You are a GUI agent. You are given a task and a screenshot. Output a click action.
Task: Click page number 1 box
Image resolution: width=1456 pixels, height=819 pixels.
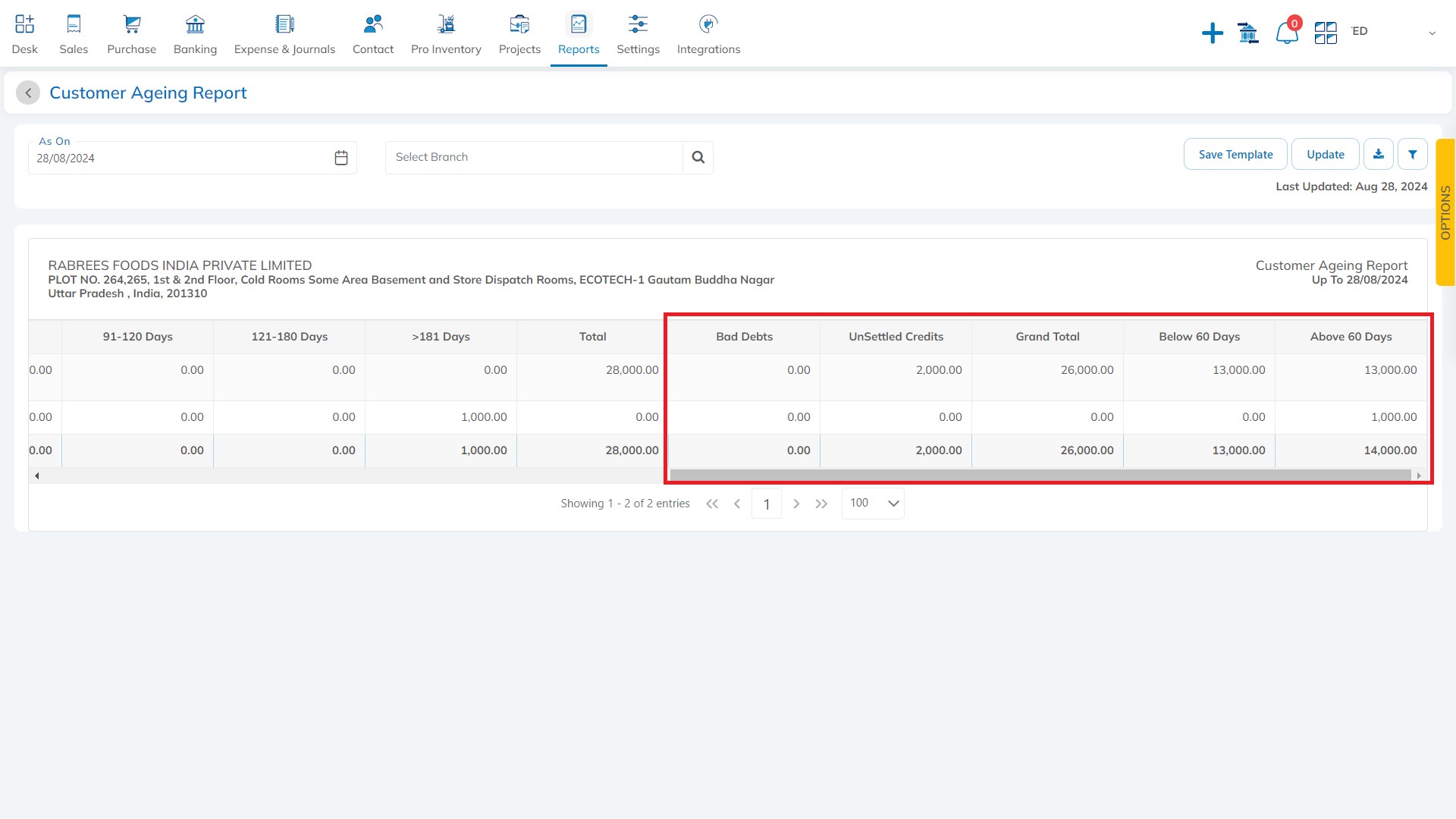tap(767, 504)
